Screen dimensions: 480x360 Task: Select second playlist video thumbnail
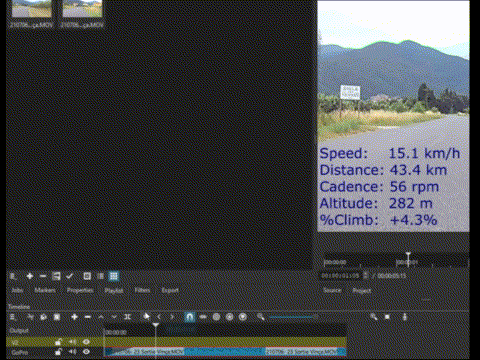[82, 9]
